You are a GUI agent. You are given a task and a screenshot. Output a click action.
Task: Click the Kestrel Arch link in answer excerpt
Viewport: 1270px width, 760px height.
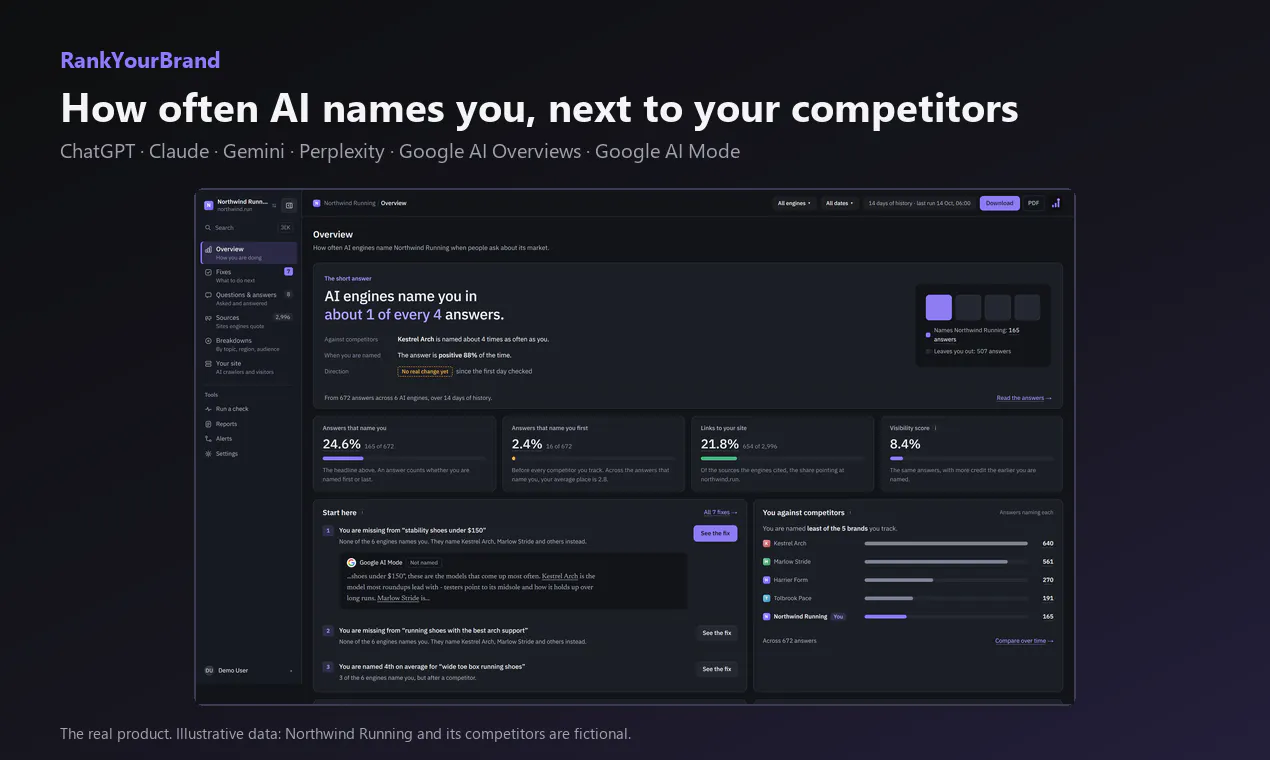(560, 576)
